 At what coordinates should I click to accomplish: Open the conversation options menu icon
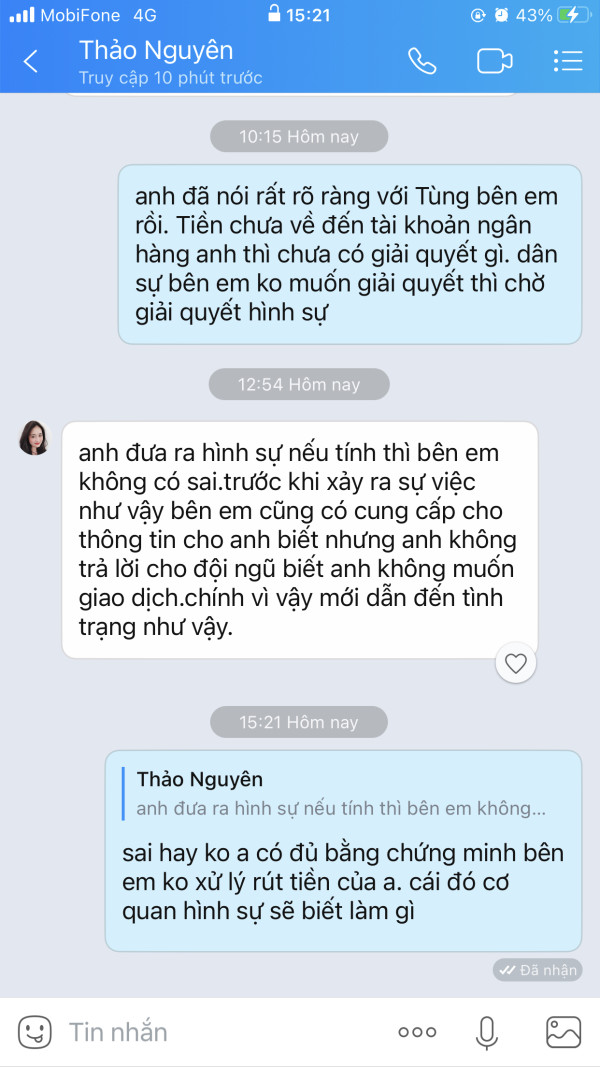pyautogui.click(x=567, y=61)
